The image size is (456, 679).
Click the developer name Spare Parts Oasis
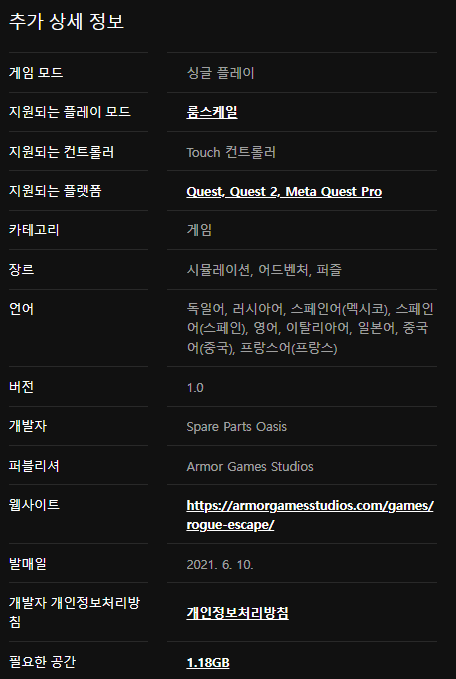236,427
